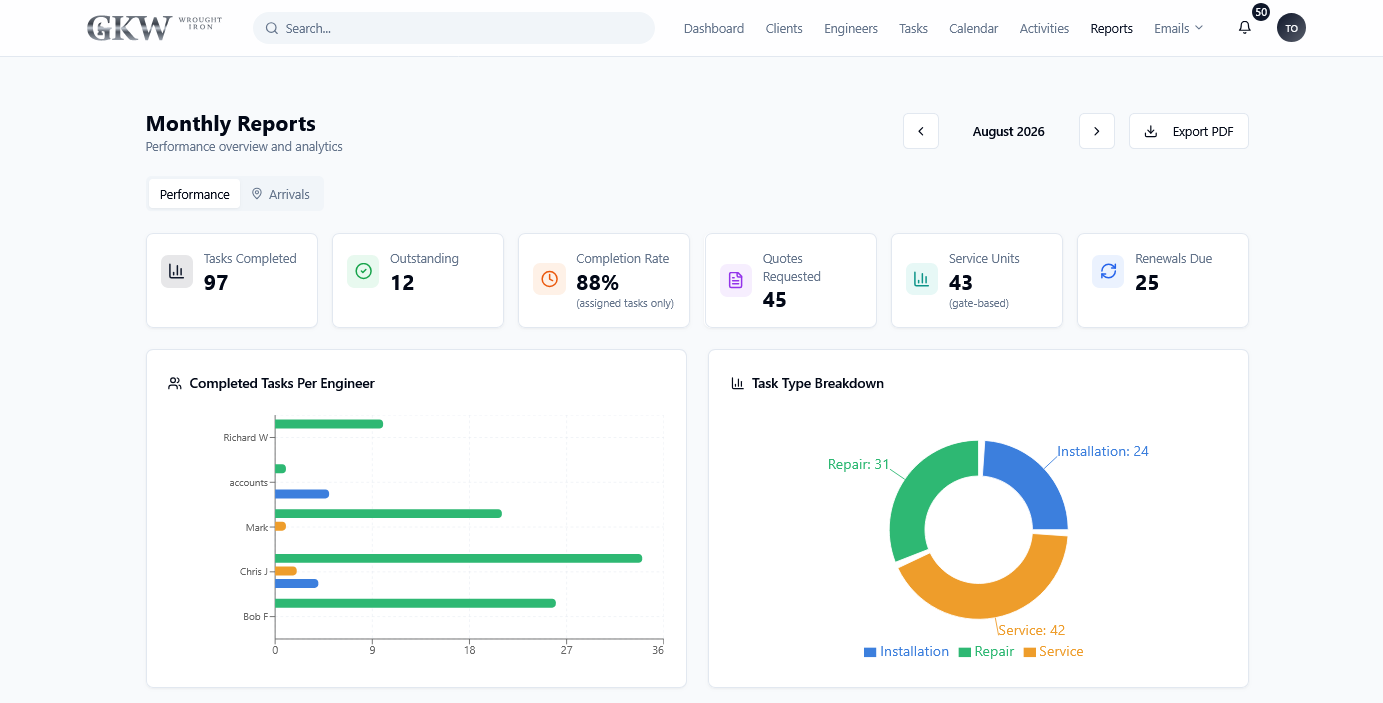The image size is (1383, 703).
Task: Expand the Emails dropdown menu
Action: 1179,28
